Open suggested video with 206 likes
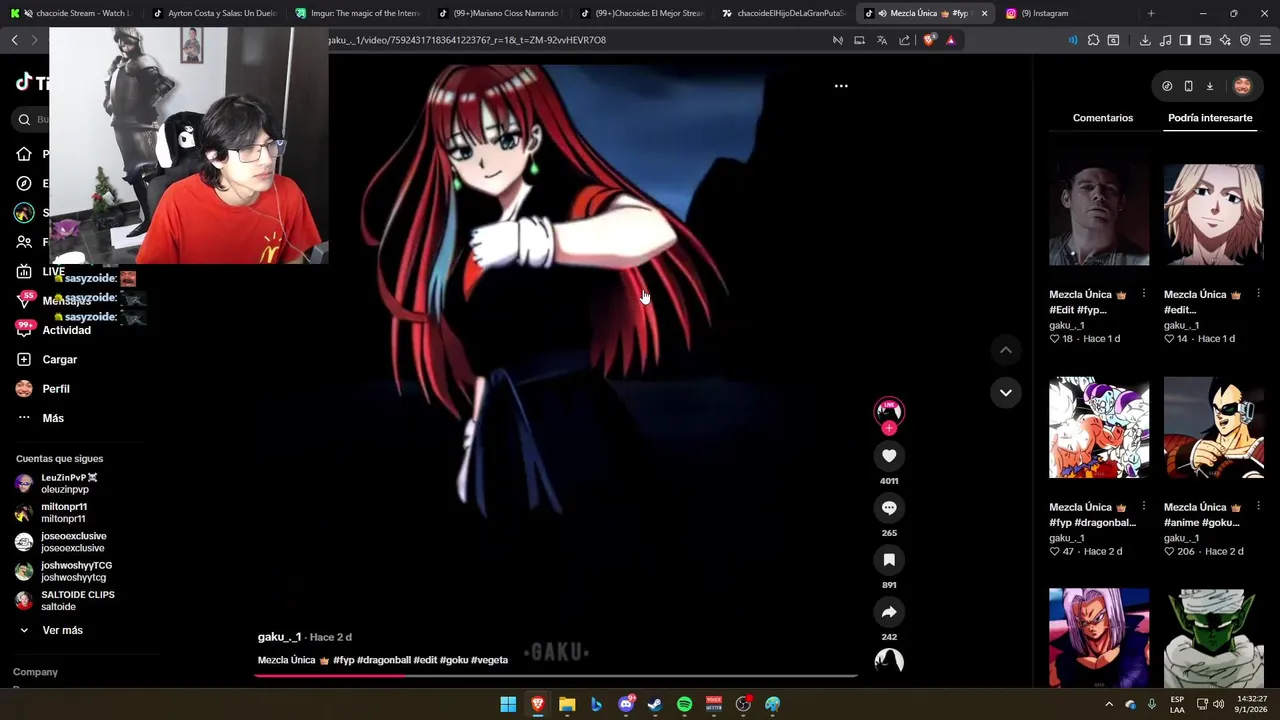 (1214, 427)
